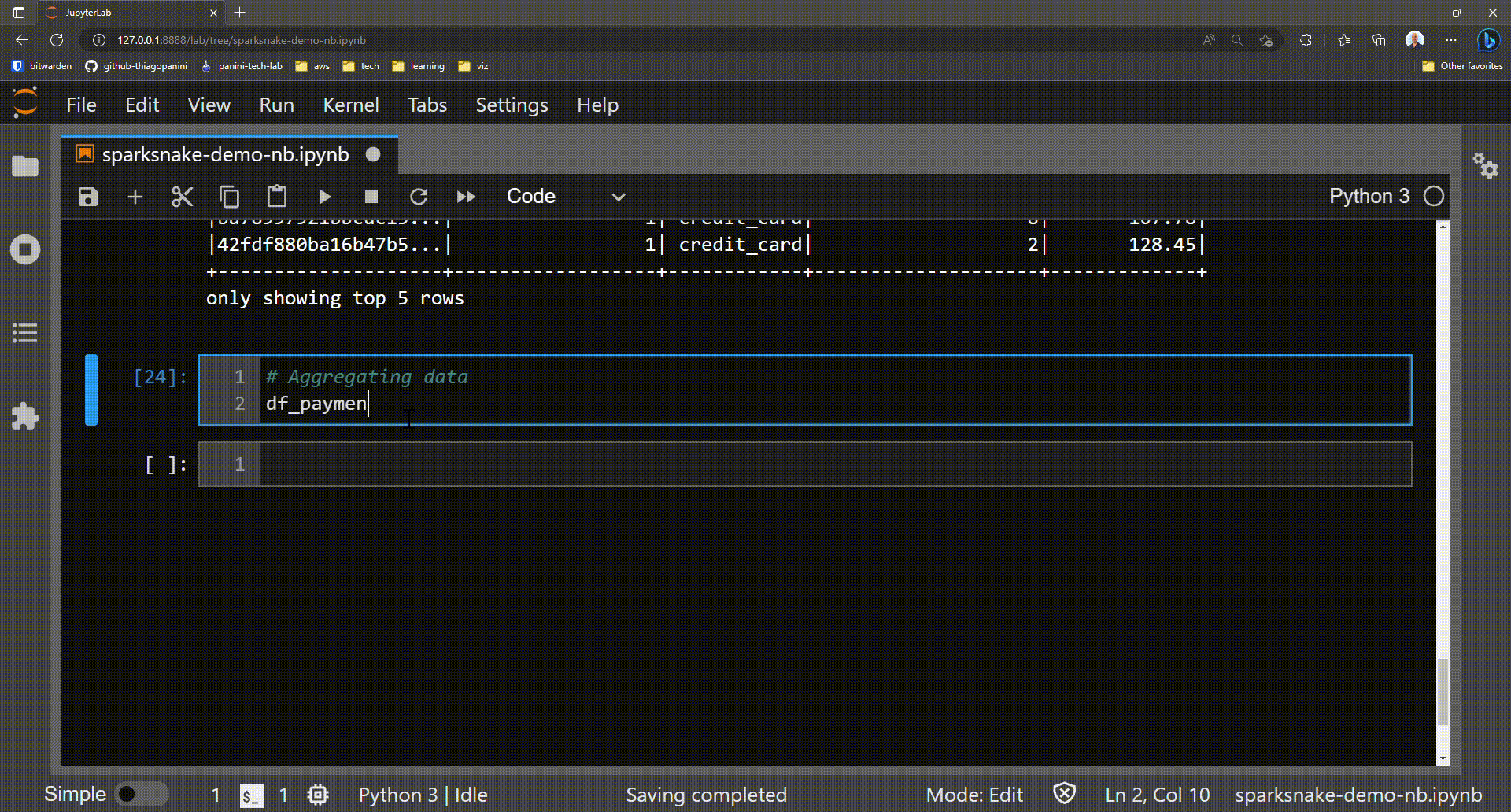Open the Settings menu
Screen dimensions: 1511x812
coord(512,105)
